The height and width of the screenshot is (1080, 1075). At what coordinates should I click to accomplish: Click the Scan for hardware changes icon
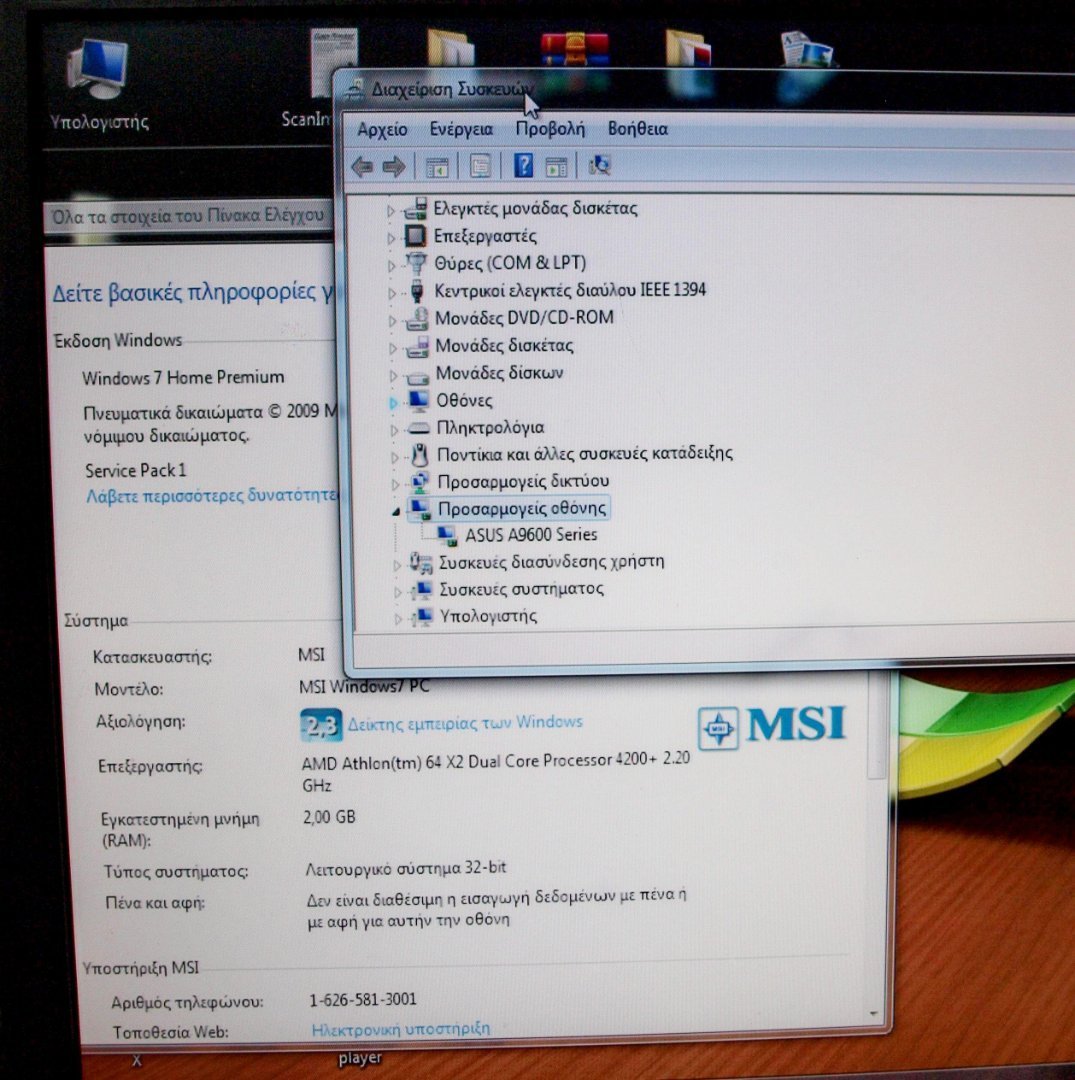coord(599,165)
